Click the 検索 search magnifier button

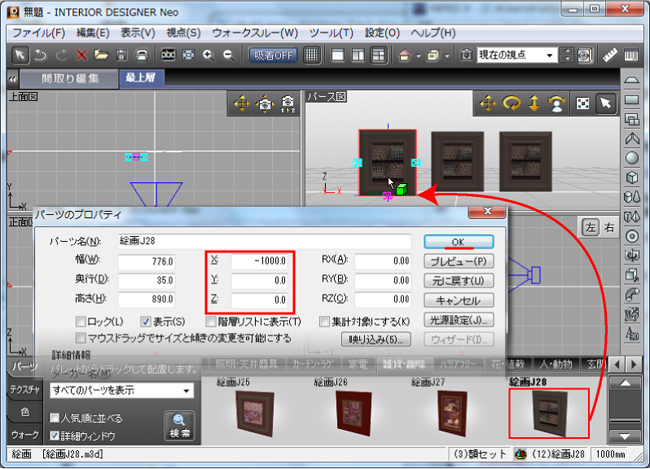click(179, 425)
